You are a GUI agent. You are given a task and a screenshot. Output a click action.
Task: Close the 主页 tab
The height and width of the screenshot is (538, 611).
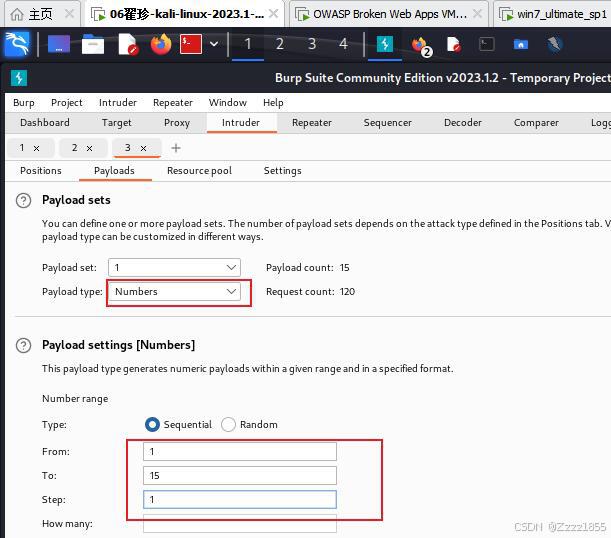pyautogui.click(x=69, y=14)
